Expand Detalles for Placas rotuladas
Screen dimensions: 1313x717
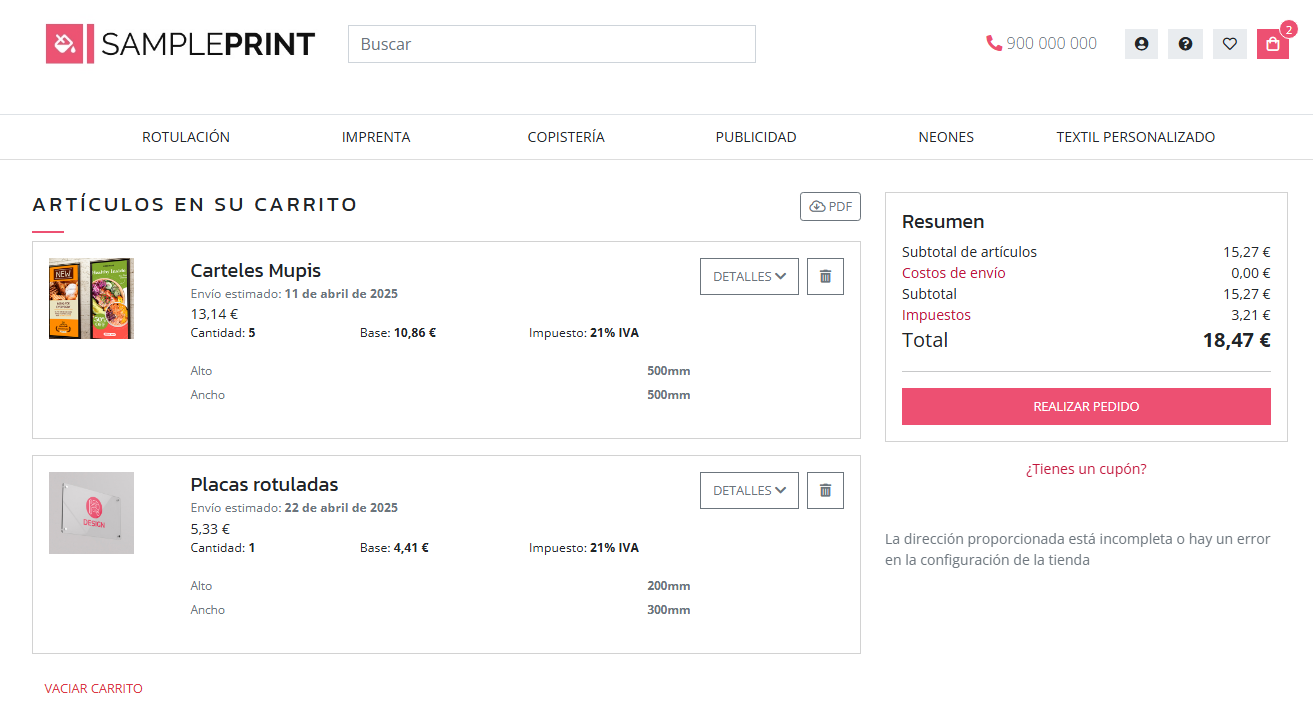(x=749, y=491)
